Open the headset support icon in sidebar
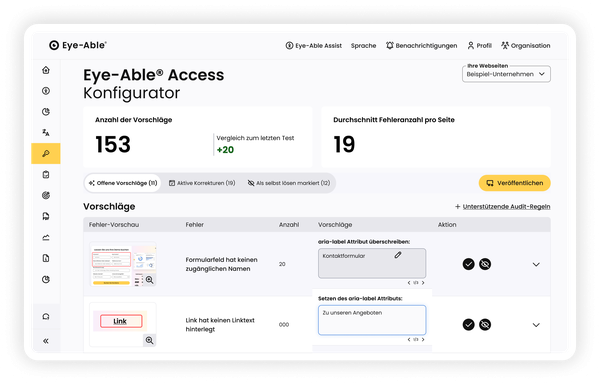This screenshot has width=600, height=383. 46,316
